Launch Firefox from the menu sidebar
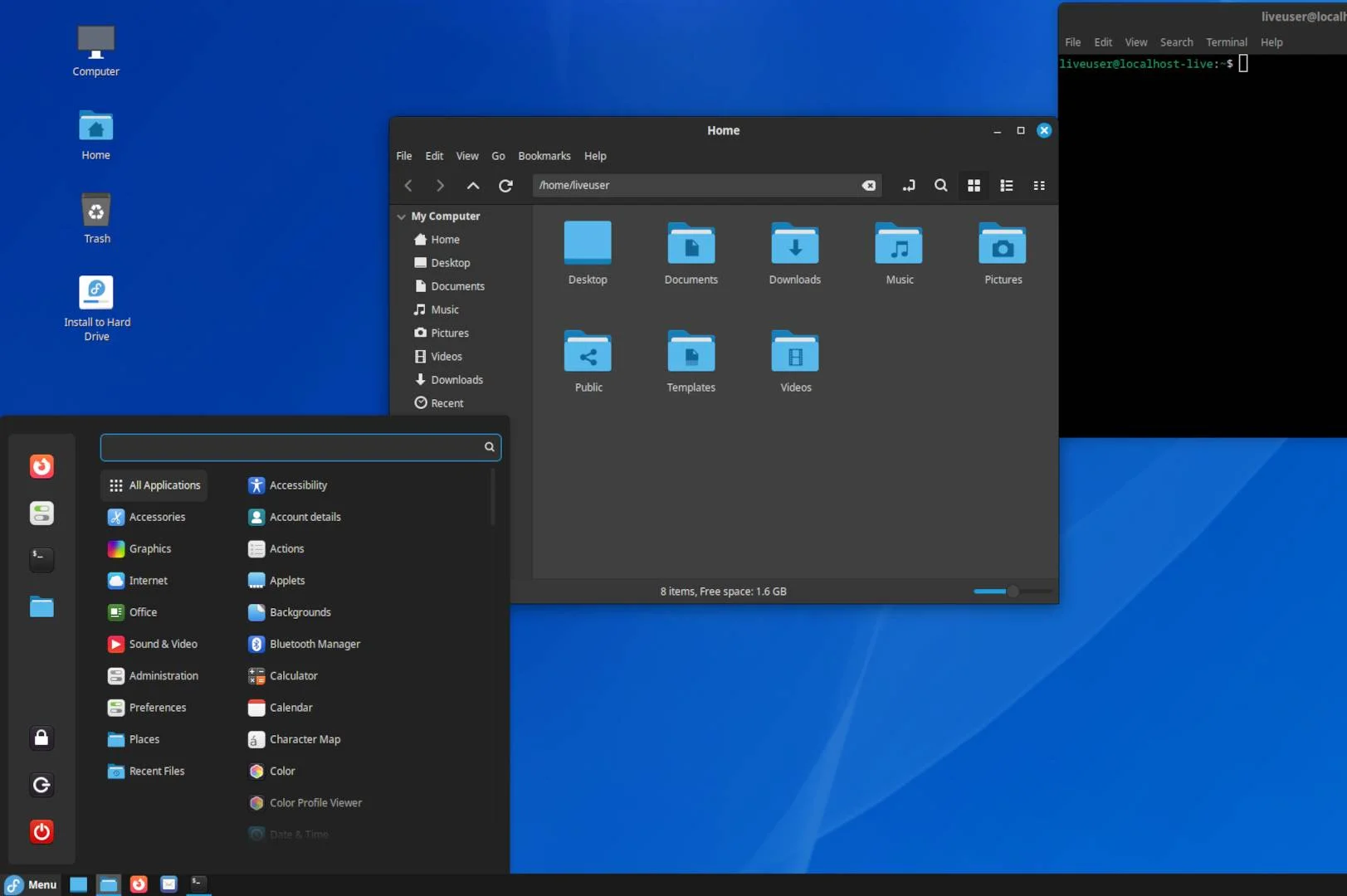 [41, 466]
